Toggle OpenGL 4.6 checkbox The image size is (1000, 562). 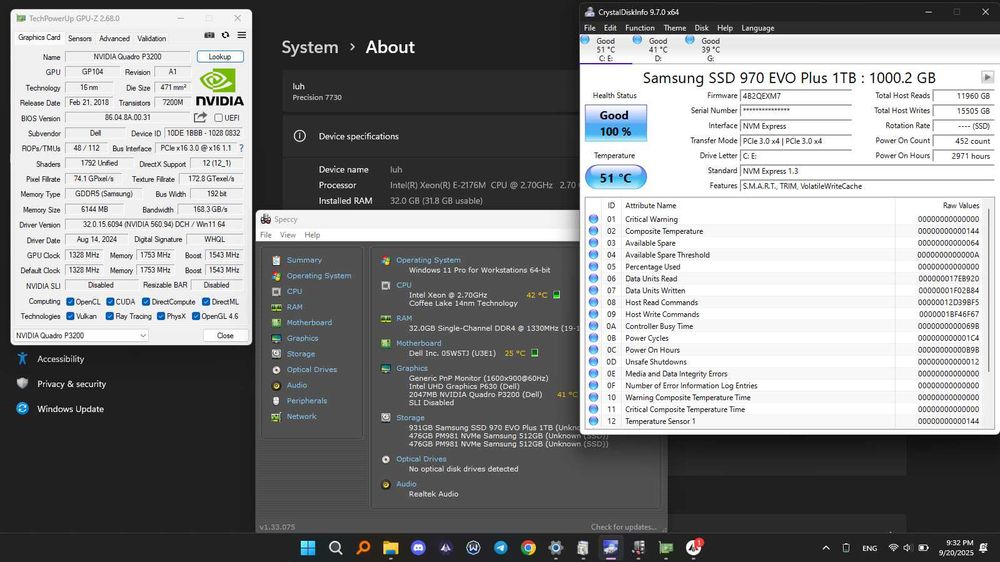[196, 316]
